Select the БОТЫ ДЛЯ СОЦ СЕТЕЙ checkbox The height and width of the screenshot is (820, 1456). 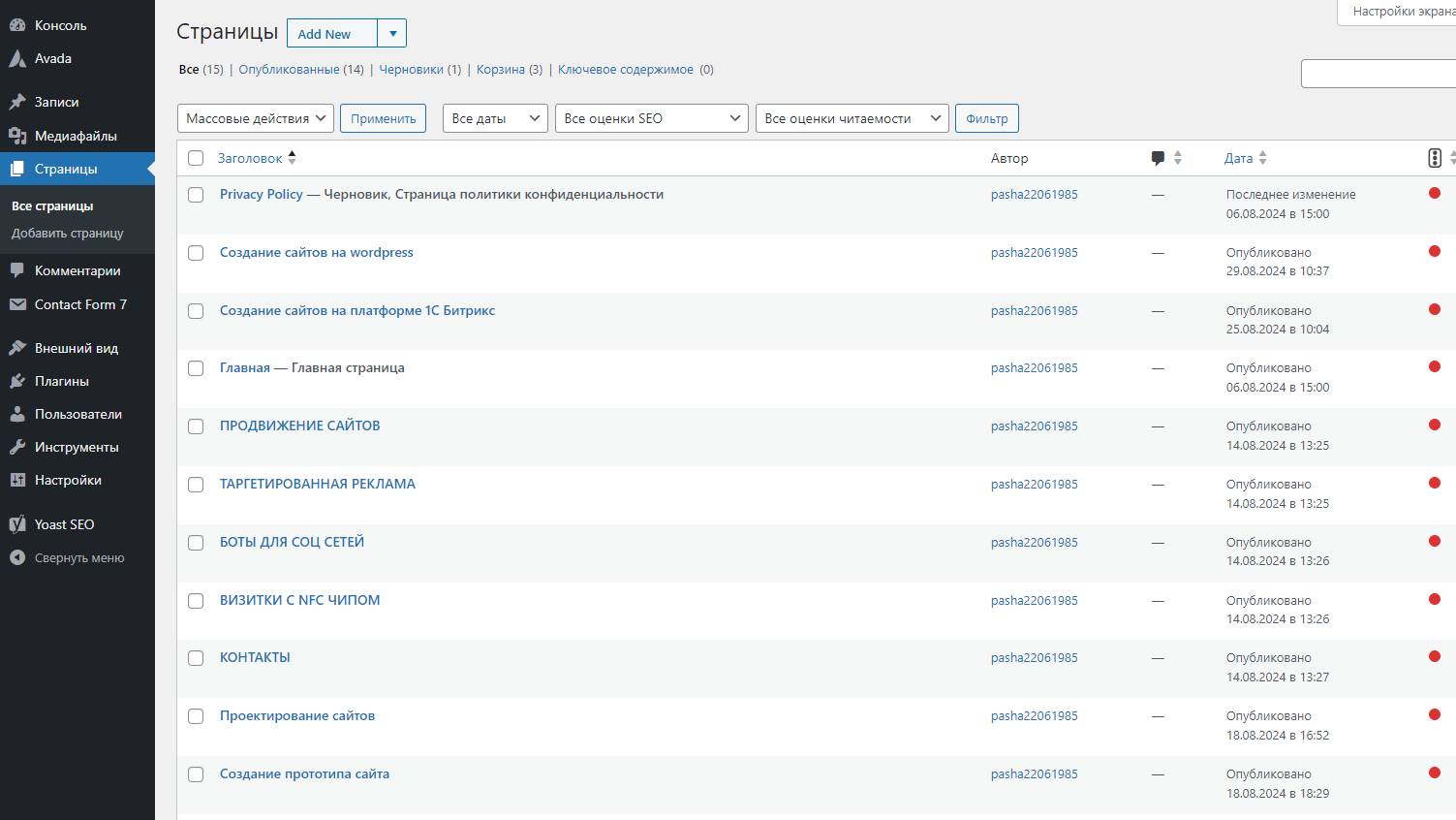(196, 543)
